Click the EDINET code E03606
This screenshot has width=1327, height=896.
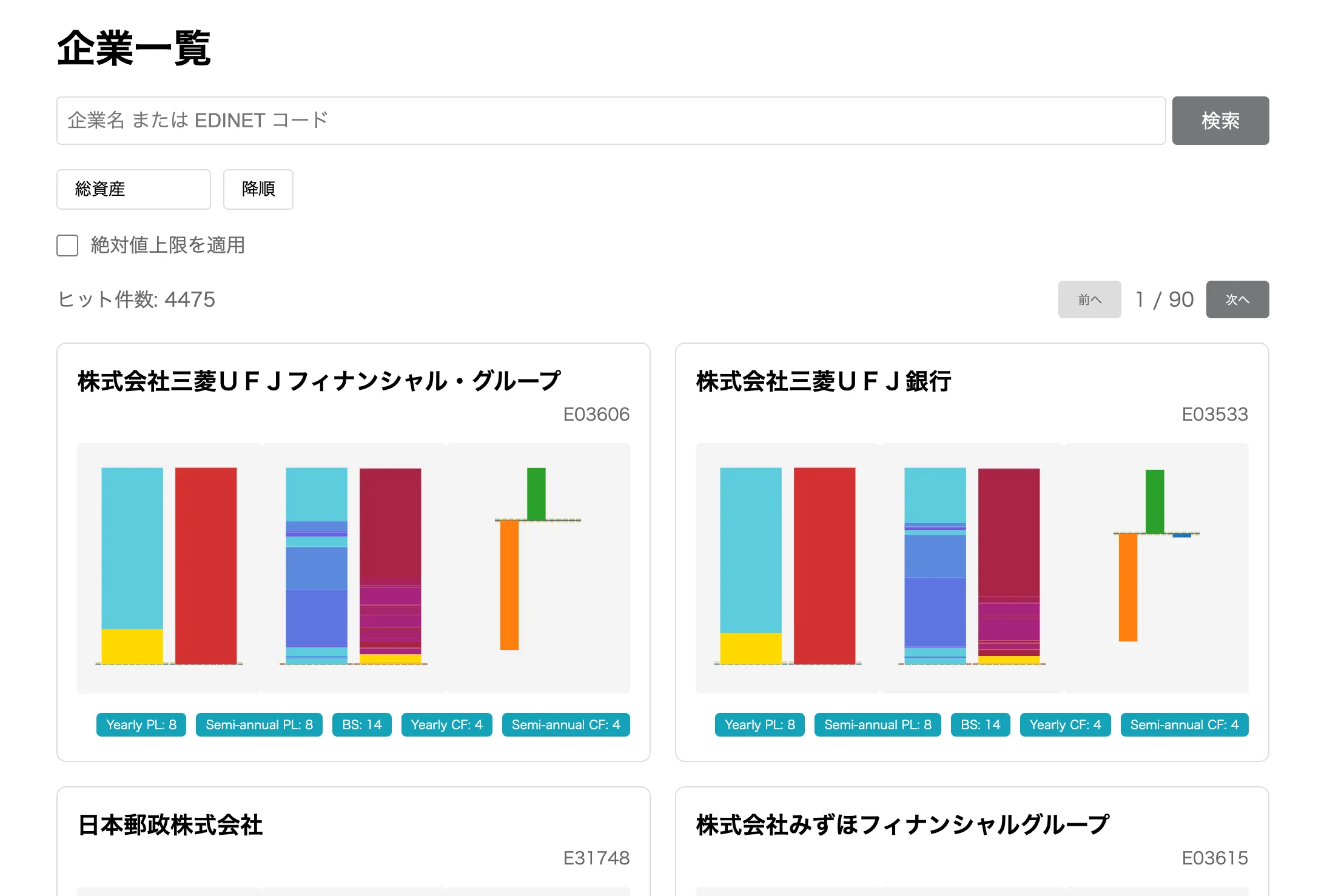(596, 415)
